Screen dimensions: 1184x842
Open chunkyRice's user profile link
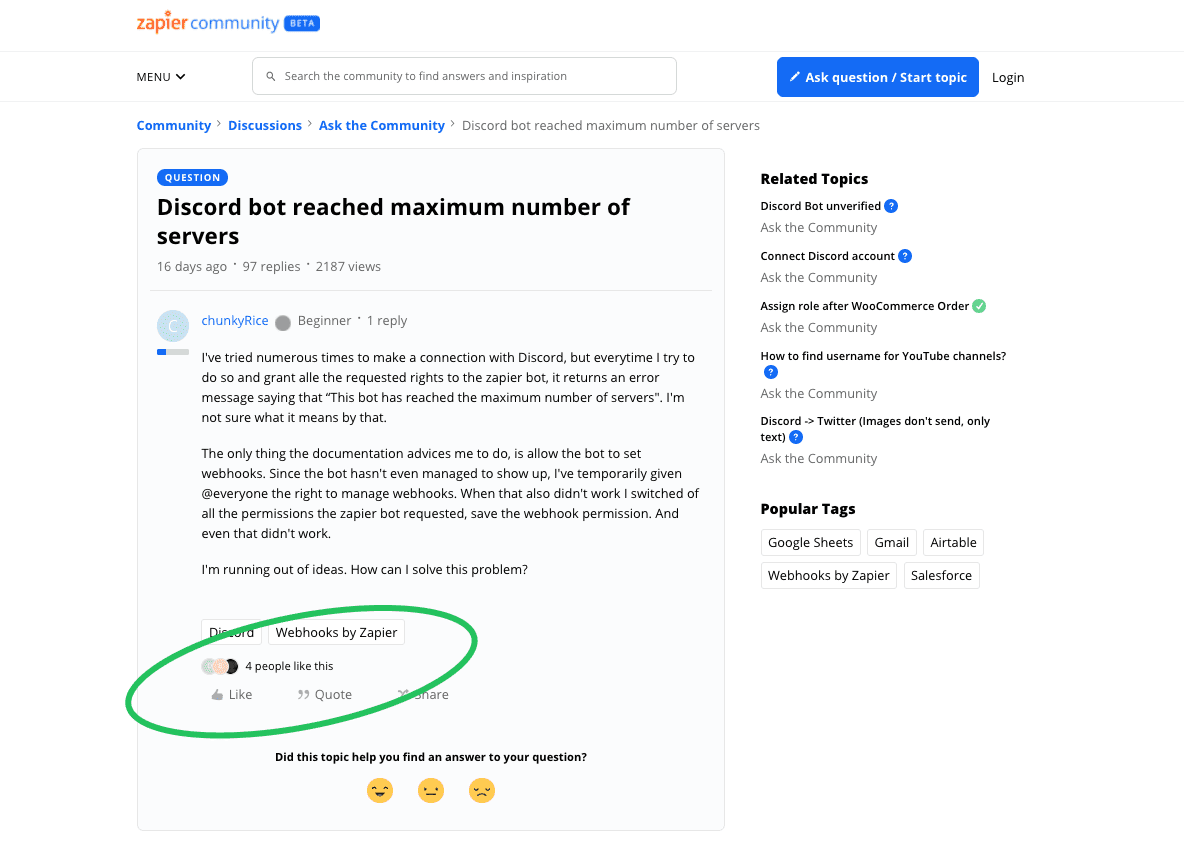pos(235,321)
